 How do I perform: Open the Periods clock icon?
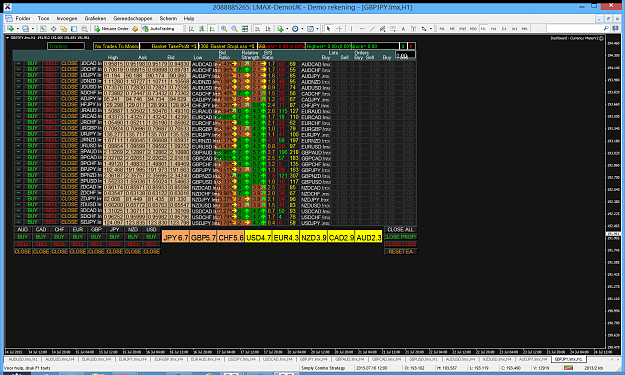pyautogui.click(x=295, y=29)
